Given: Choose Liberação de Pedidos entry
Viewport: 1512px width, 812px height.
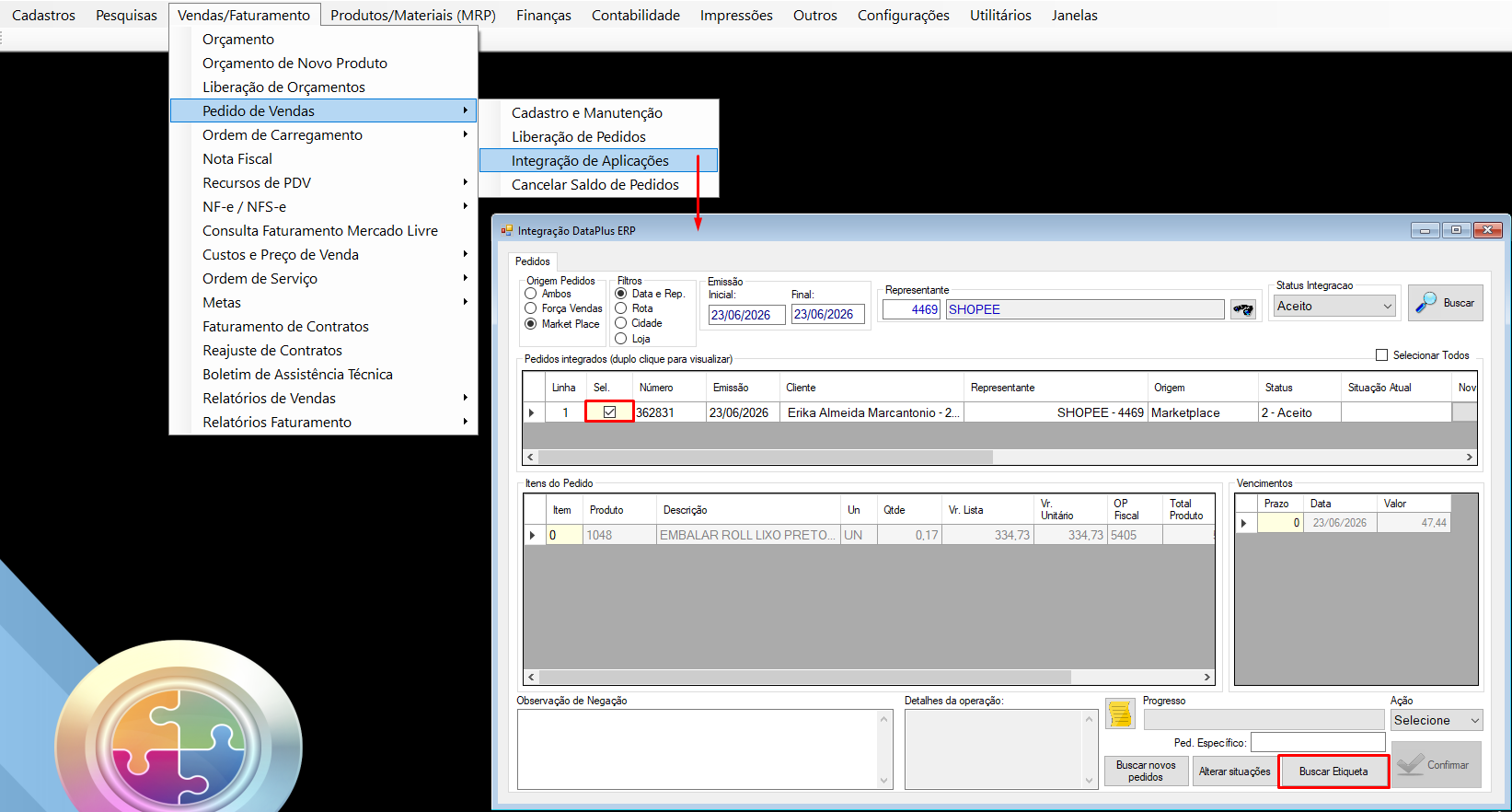Looking at the screenshot, I should pyautogui.click(x=598, y=136).
